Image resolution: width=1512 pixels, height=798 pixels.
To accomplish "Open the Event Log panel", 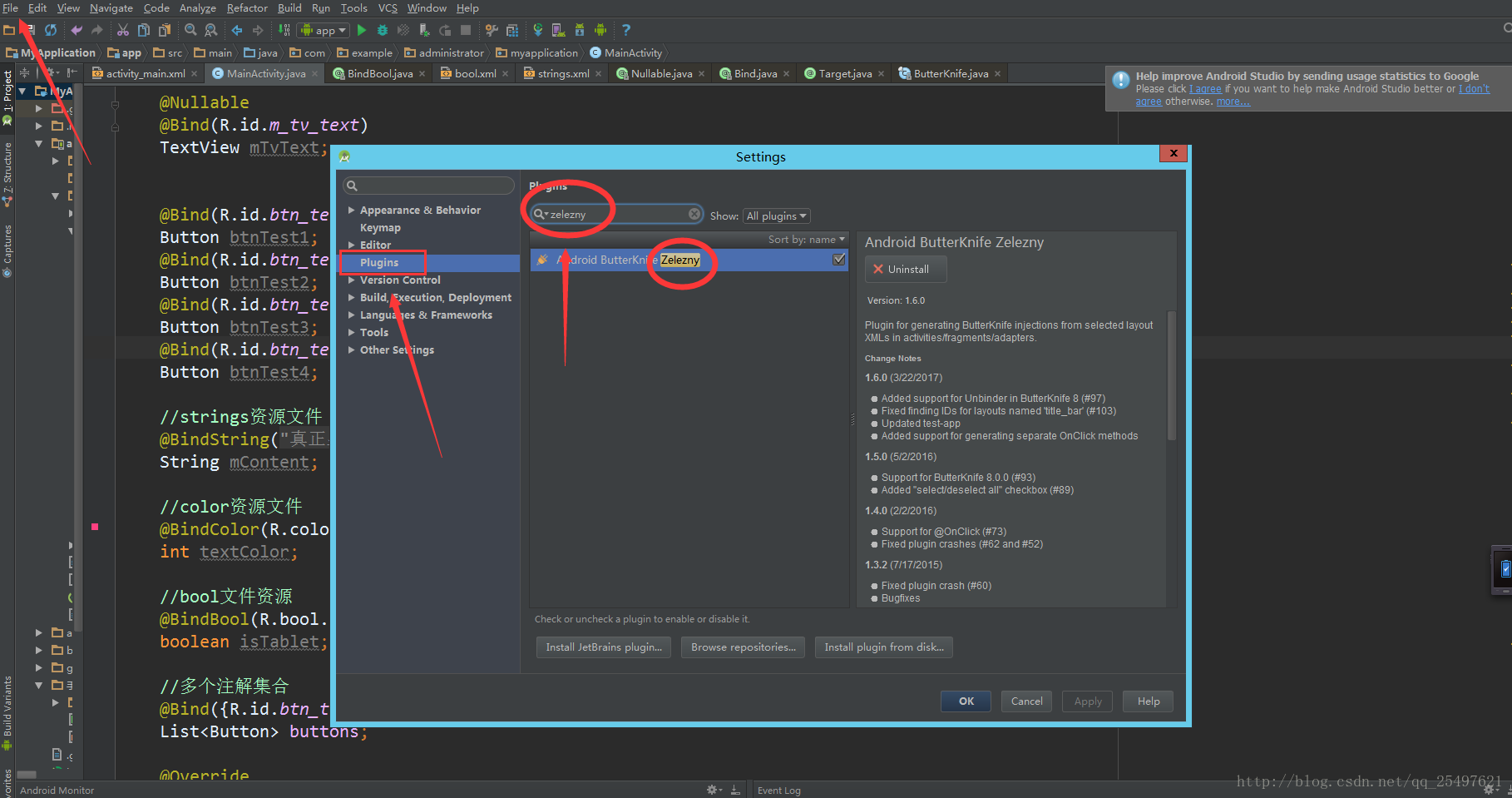I will pos(778,791).
